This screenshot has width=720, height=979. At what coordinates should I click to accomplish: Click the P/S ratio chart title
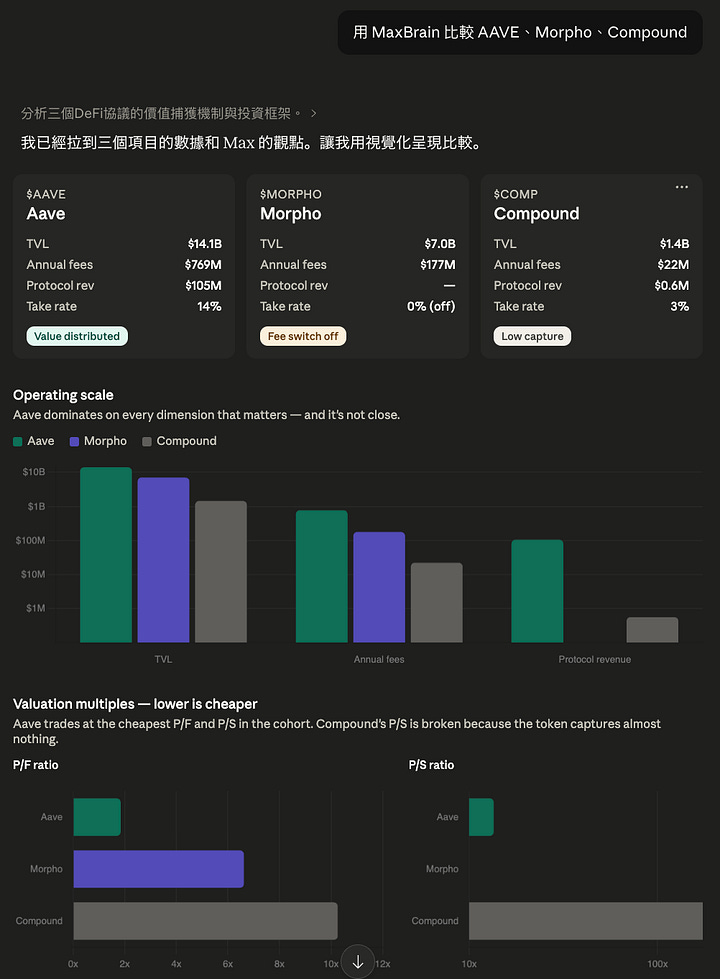(x=432, y=765)
